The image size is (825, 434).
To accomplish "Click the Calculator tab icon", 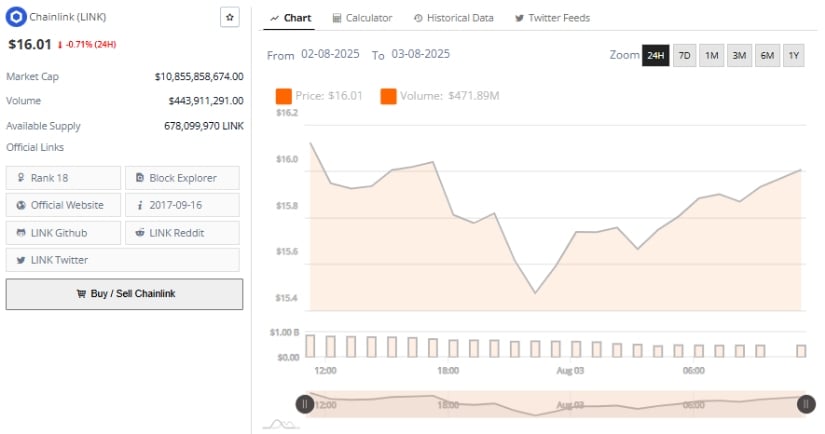I will point(337,18).
